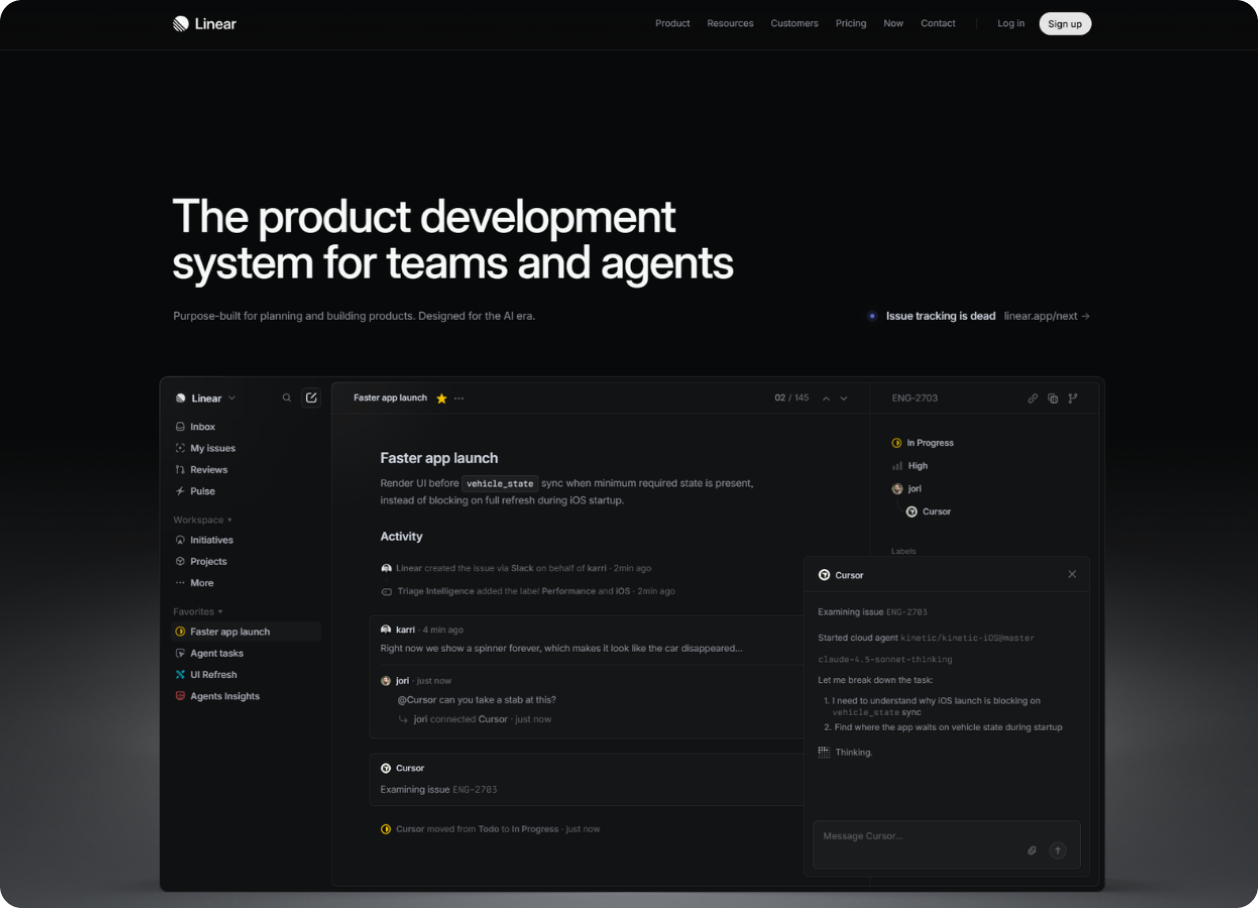Screen dimensions: 1258x908
Task: Open the three-dot menu beside the star
Action: pyautogui.click(x=459, y=398)
